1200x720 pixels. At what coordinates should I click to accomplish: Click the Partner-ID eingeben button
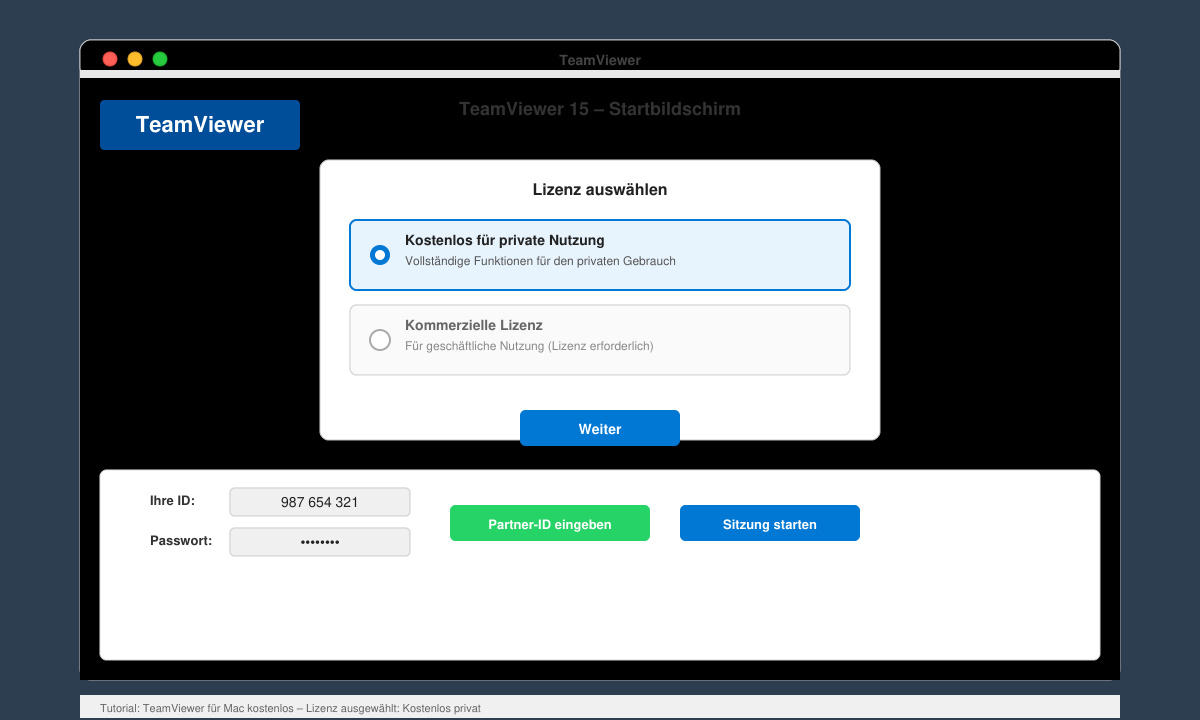click(x=550, y=523)
